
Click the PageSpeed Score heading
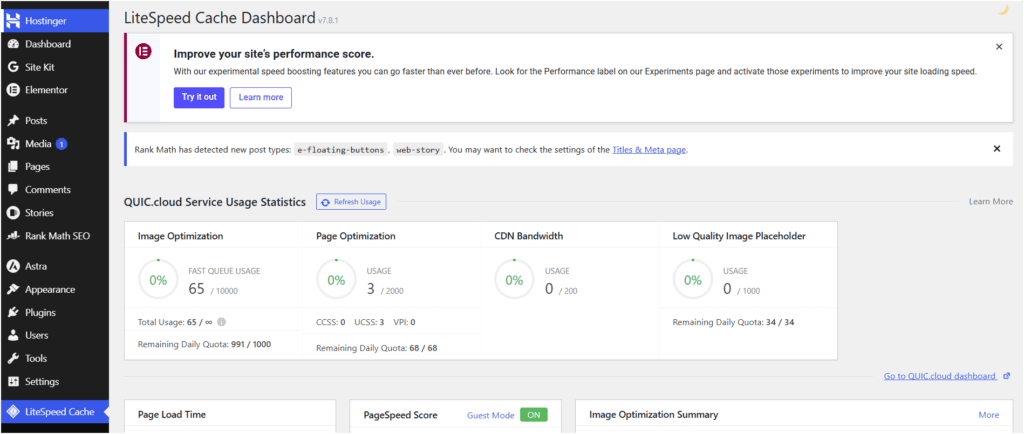click(401, 415)
